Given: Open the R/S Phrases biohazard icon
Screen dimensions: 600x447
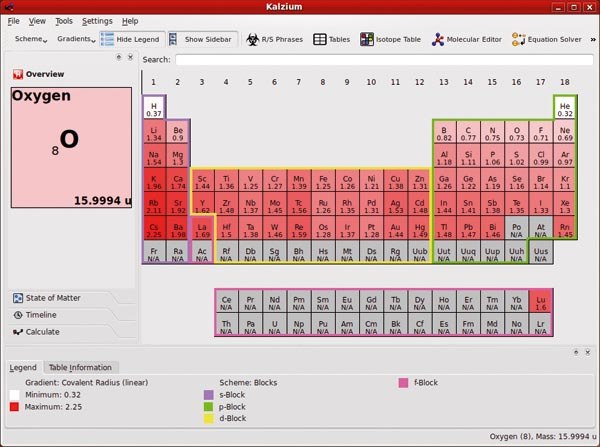Looking at the screenshot, I should 253,39.
